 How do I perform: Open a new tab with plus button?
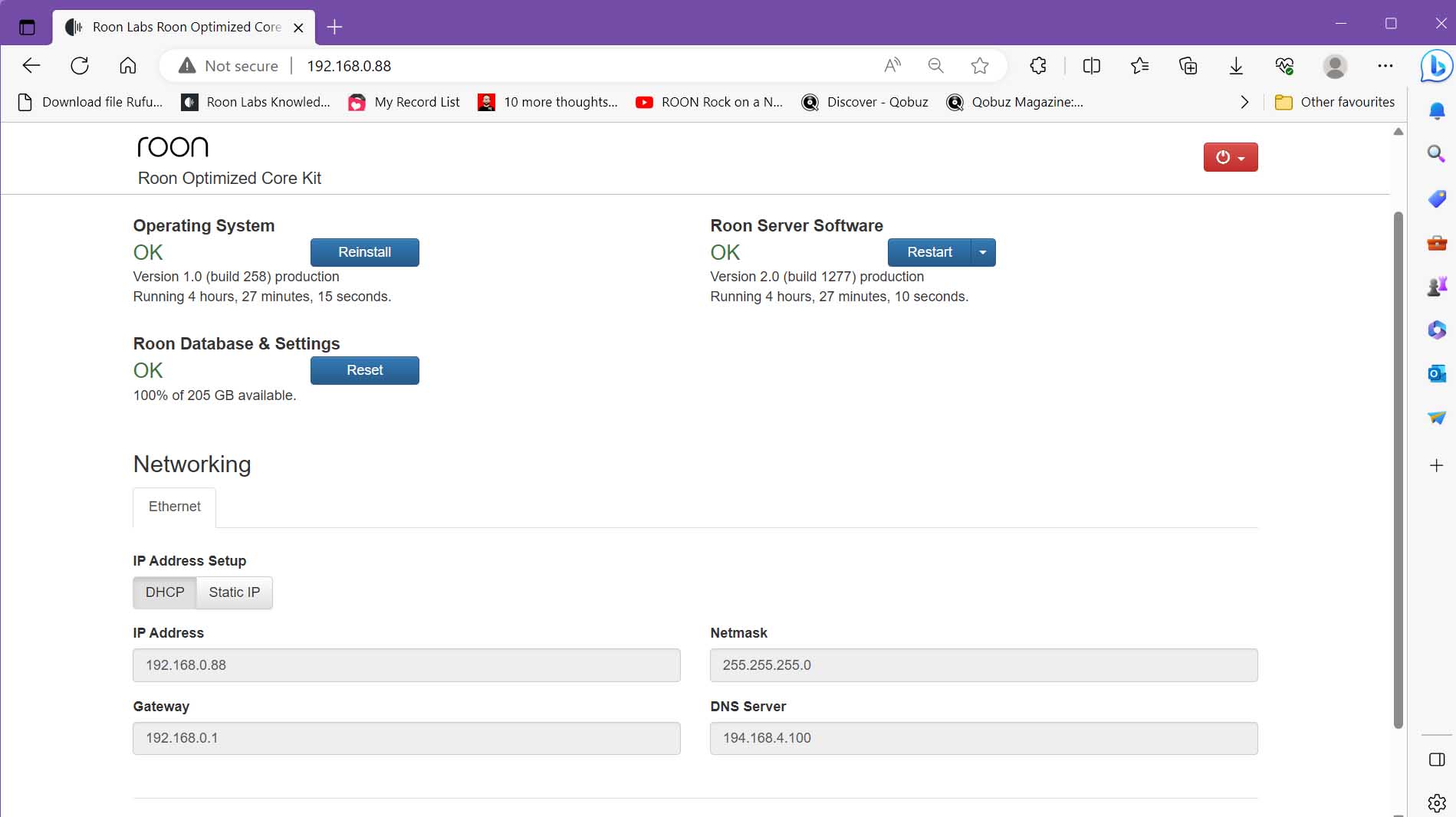click(x=334, y=28)
